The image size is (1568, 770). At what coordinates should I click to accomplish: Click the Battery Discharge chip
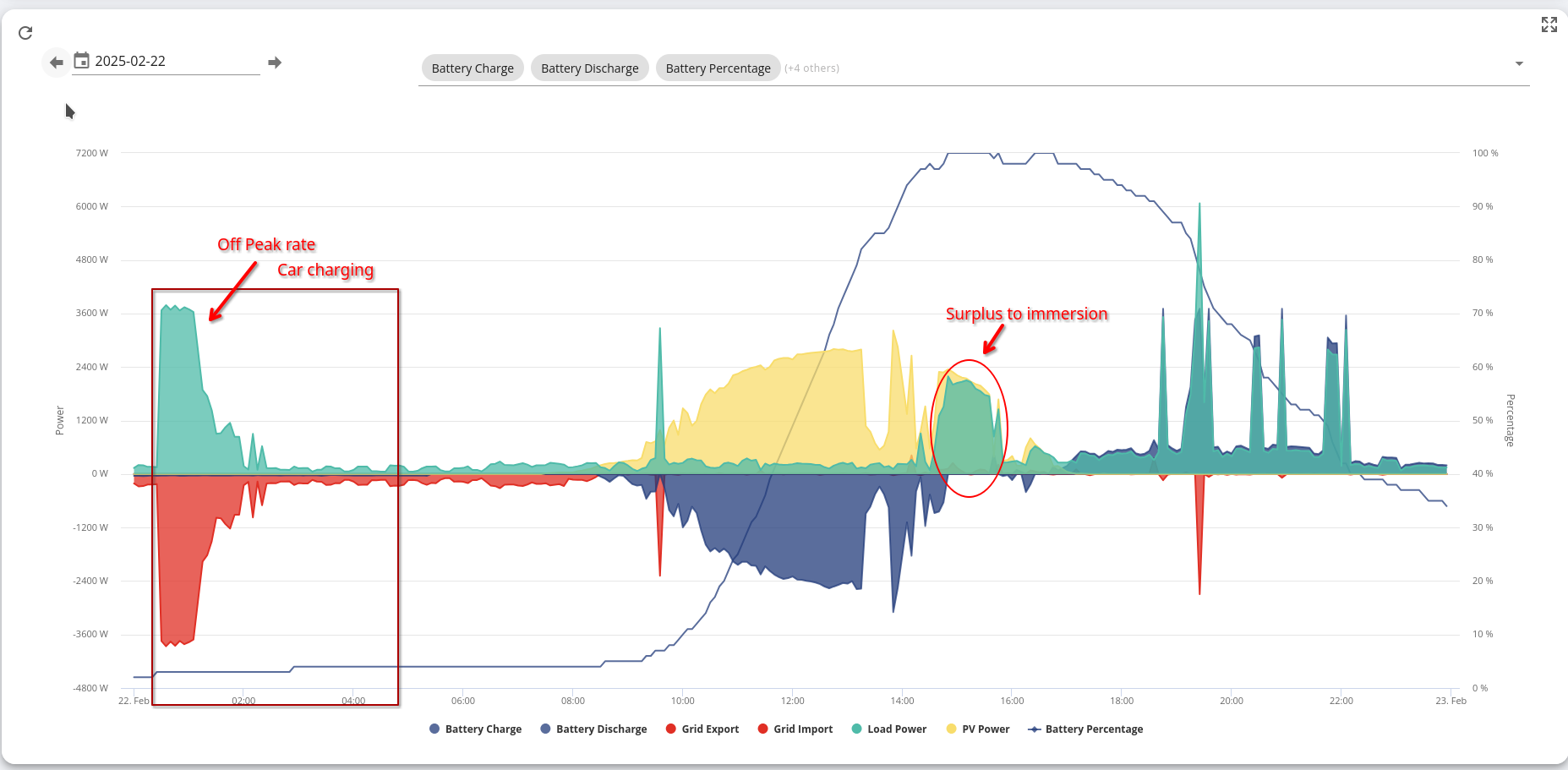tap(589, 68)
